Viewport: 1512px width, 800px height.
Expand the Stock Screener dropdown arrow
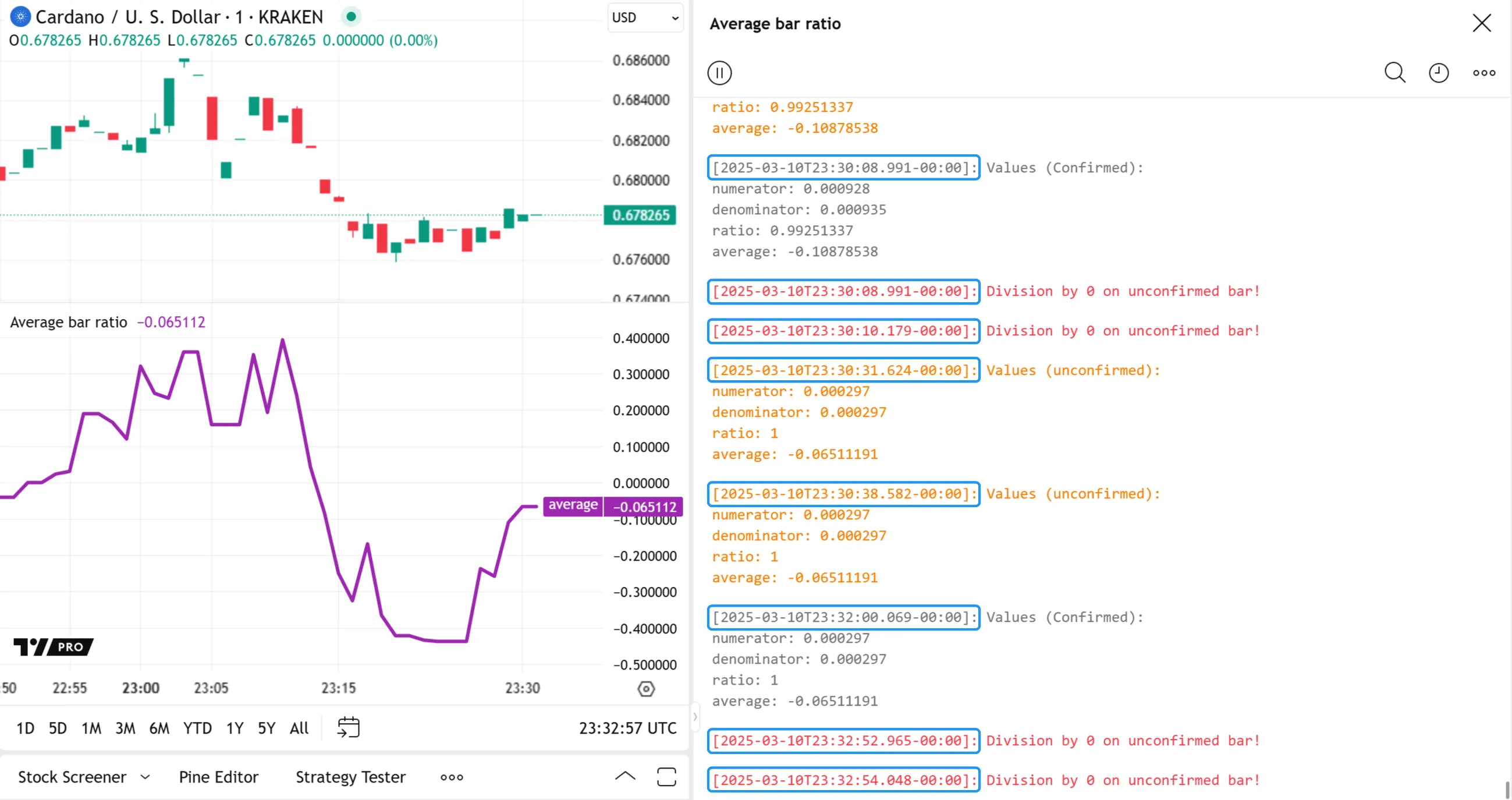145,777
